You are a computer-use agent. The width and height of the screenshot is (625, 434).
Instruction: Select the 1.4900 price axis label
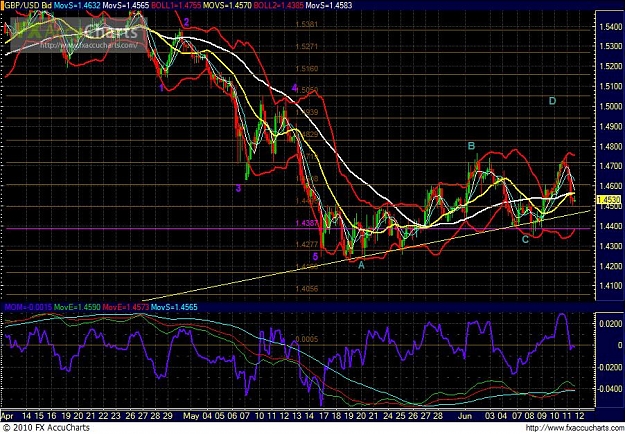610,126
